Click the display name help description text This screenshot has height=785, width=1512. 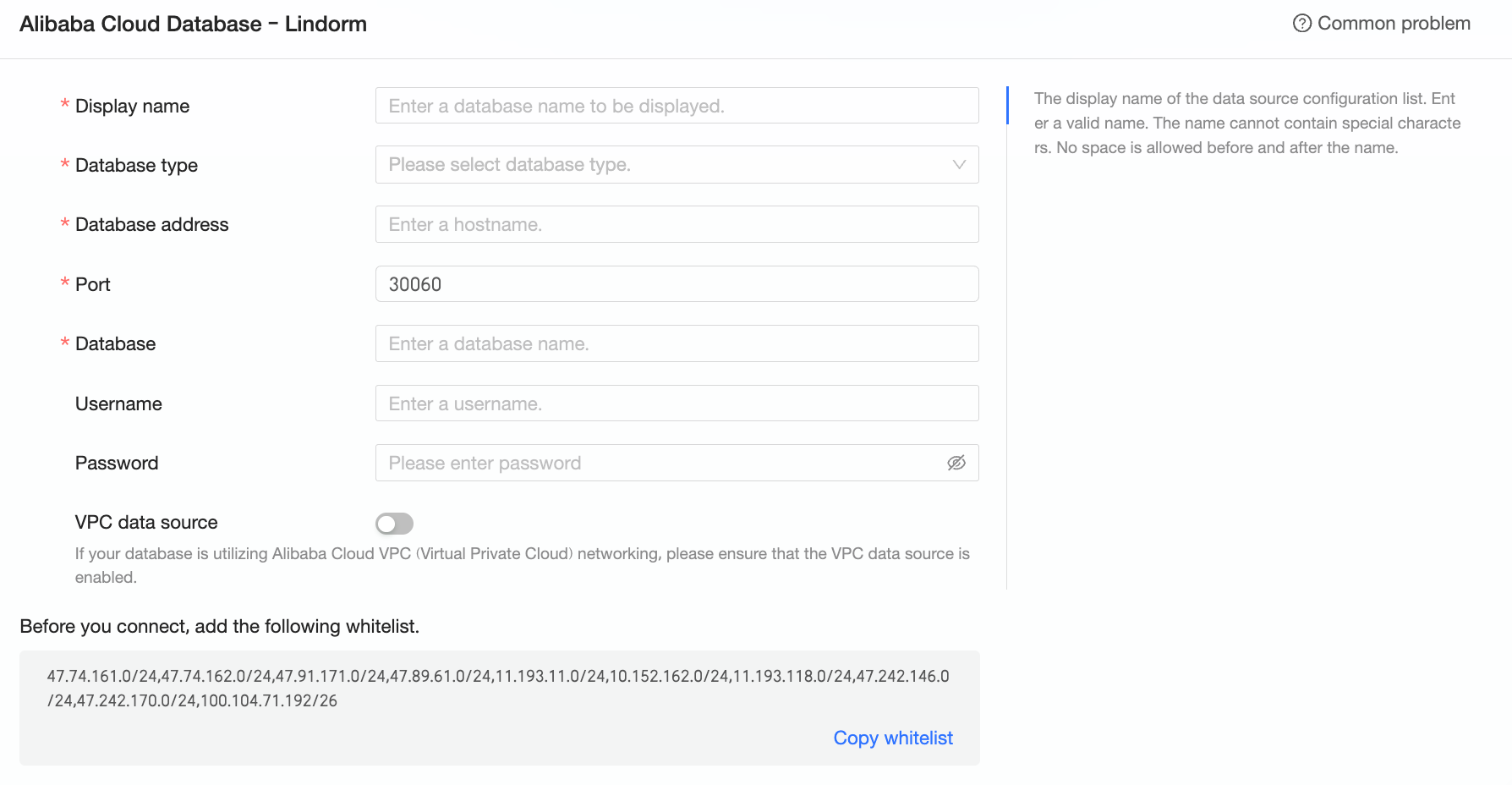1246,123
